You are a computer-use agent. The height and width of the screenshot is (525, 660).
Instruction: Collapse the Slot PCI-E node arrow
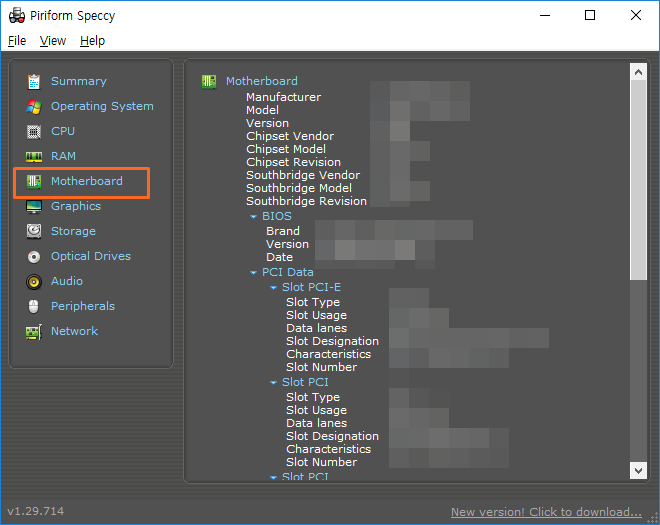(x=273, y=288)
